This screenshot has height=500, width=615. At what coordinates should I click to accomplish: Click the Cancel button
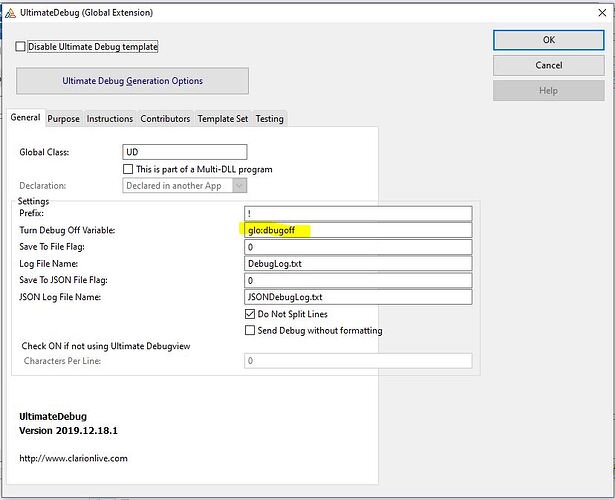pyautogui.click(x=548, y=65)
